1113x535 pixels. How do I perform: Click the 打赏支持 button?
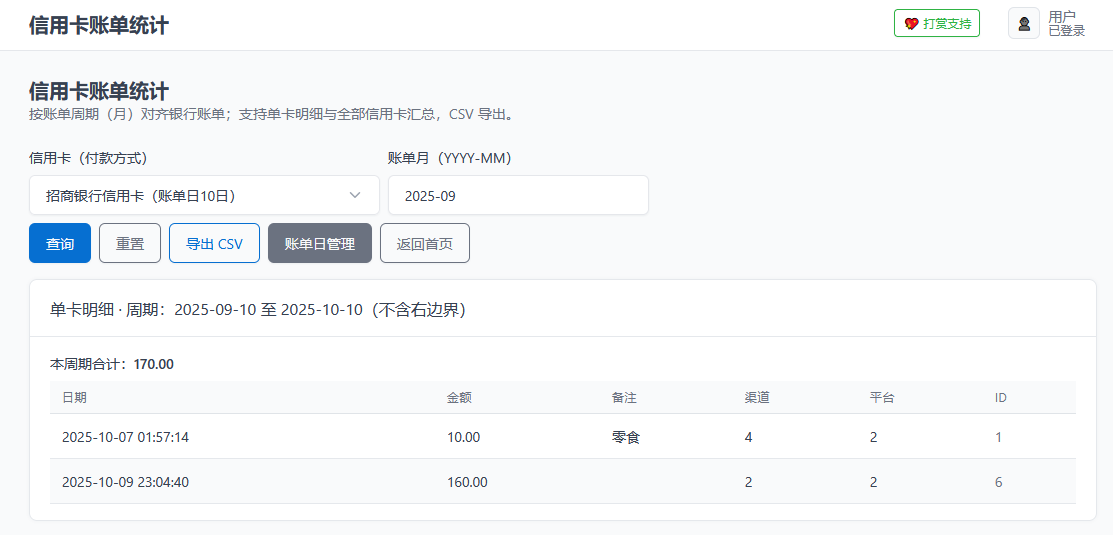point(937,24)
